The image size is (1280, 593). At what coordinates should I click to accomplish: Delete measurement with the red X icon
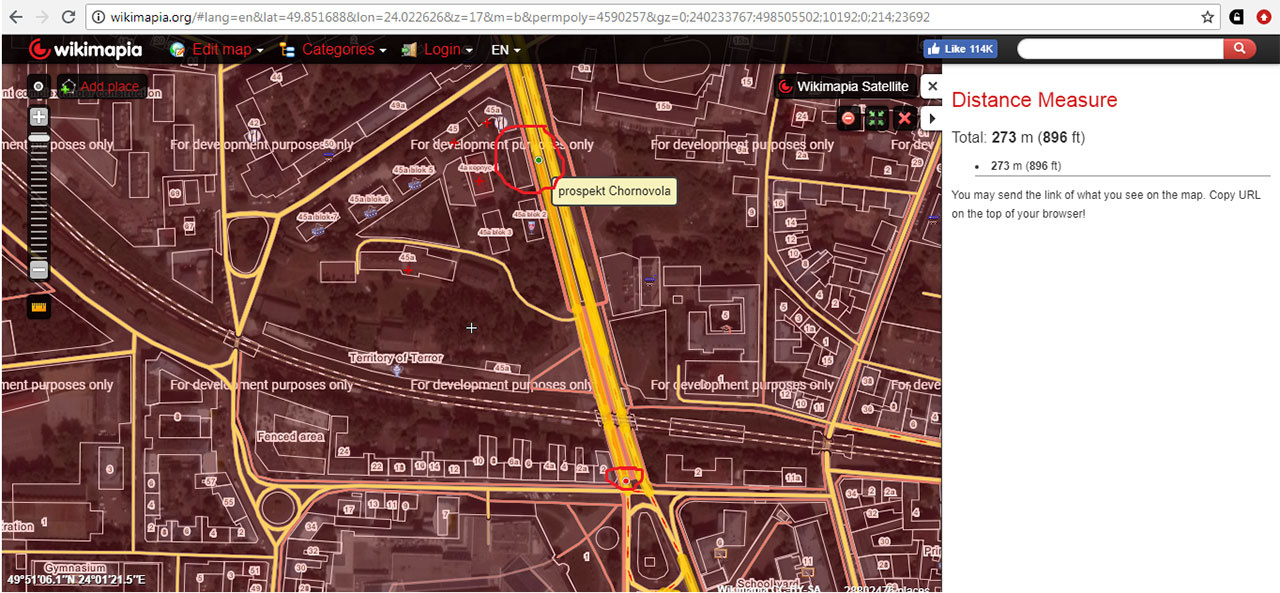pos(905,118)
